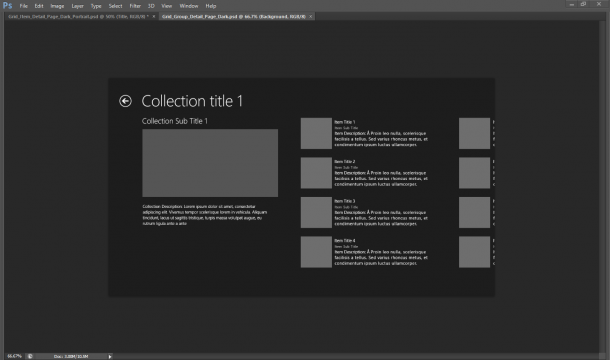Select the Item Title 2 thumbnail
Viewport: 610px width, 360px height.
point(316,173)
